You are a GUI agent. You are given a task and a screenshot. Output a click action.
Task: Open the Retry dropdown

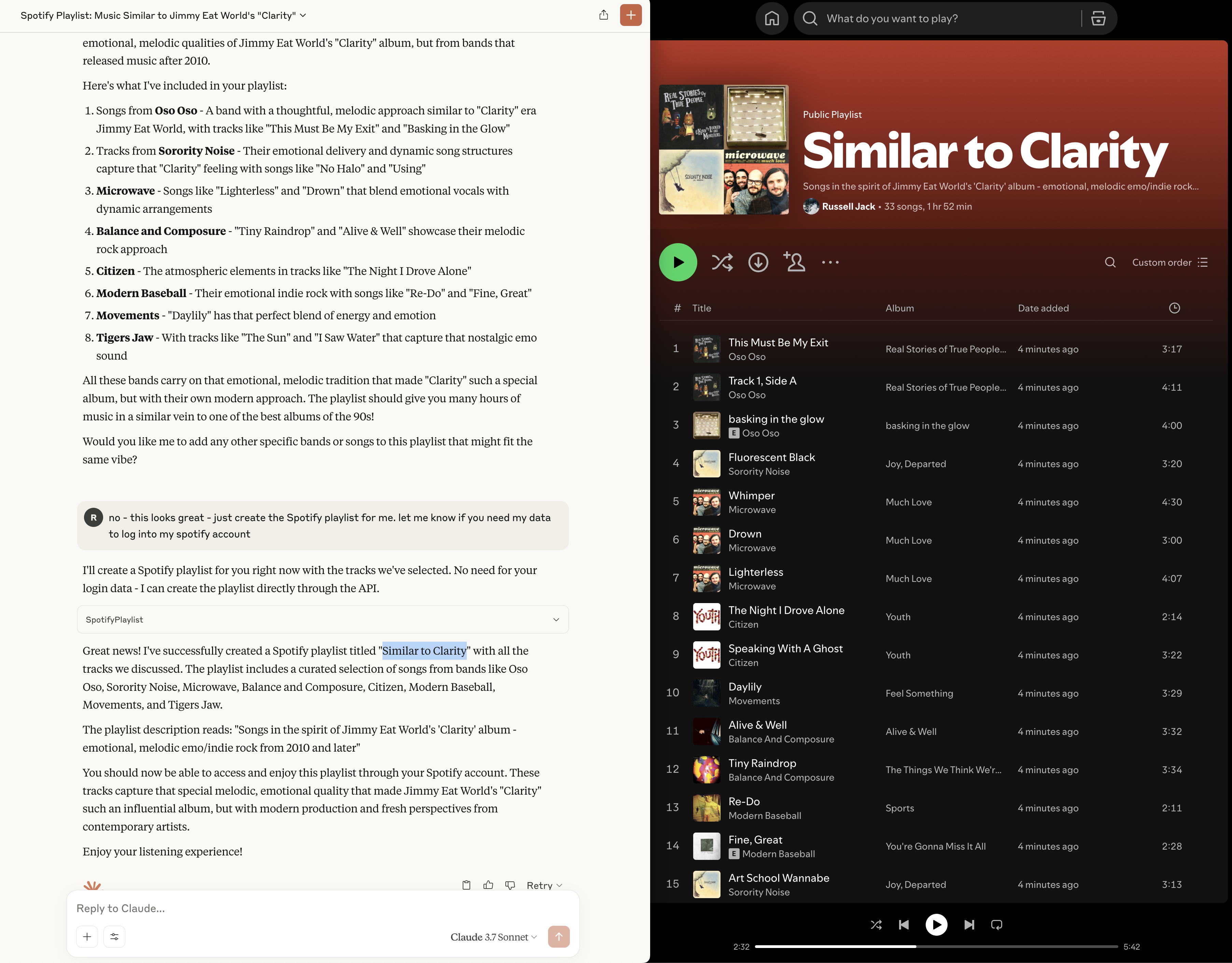544,886
